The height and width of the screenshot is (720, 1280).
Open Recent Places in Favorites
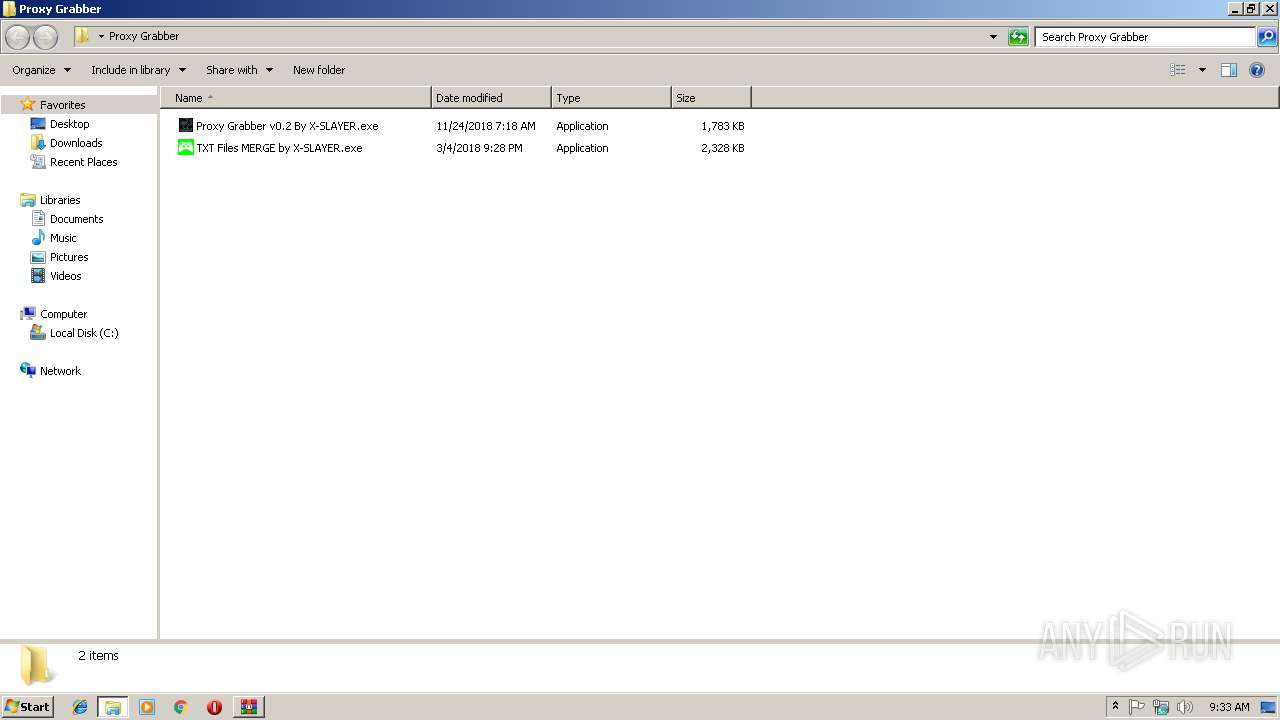[x=83, y=162]
